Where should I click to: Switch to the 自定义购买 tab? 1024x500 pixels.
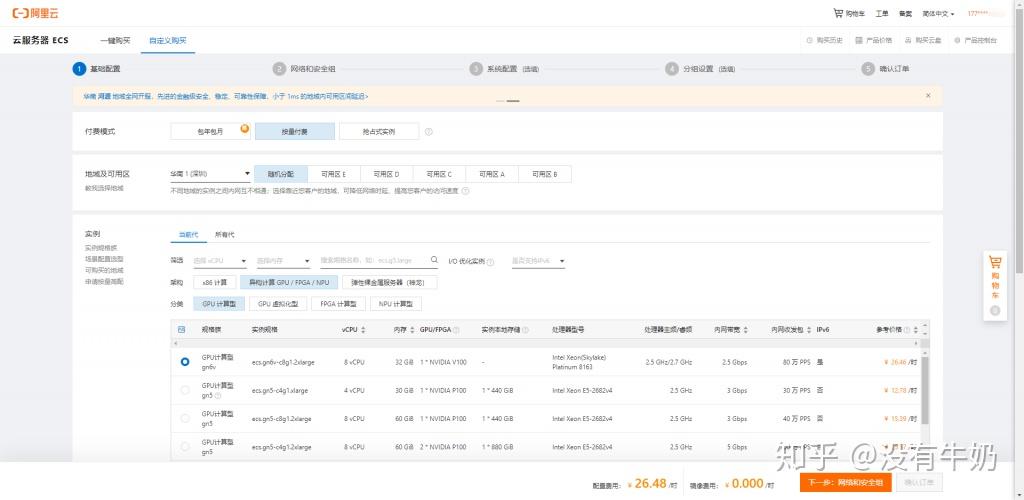(x=168, y=40)
